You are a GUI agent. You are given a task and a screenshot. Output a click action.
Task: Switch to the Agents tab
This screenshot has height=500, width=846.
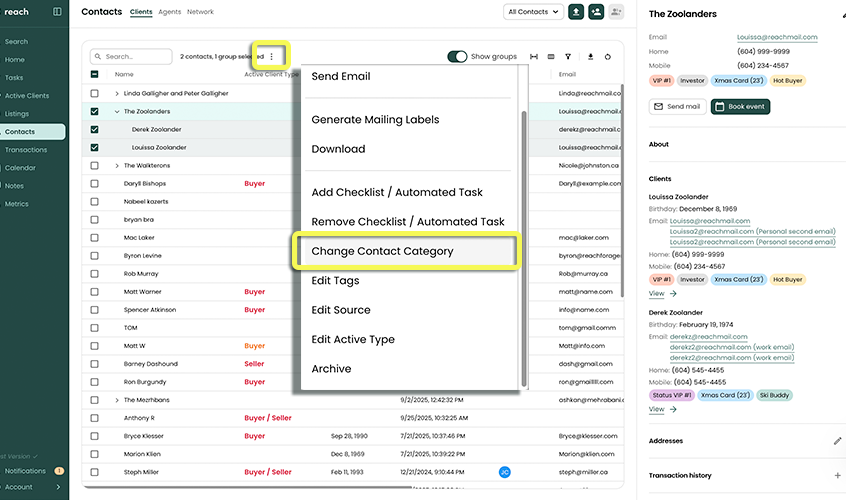(x=169, y=12)
